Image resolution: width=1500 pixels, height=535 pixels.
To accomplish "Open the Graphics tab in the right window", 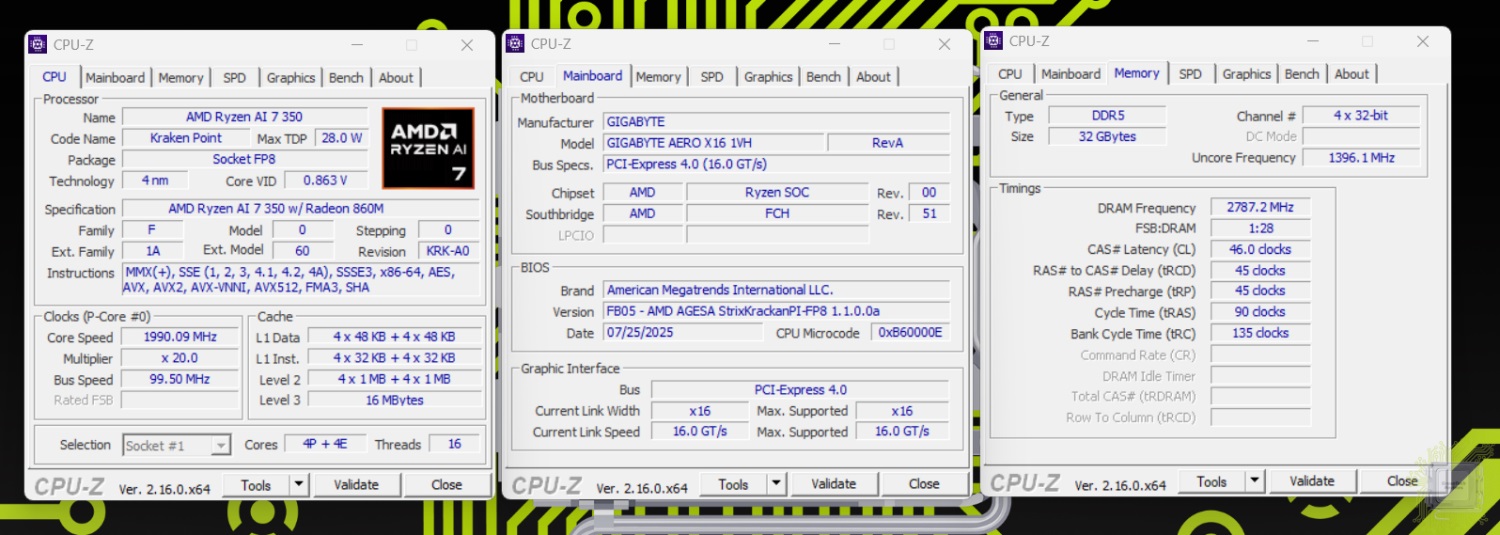I will [x=1246, y=73].
